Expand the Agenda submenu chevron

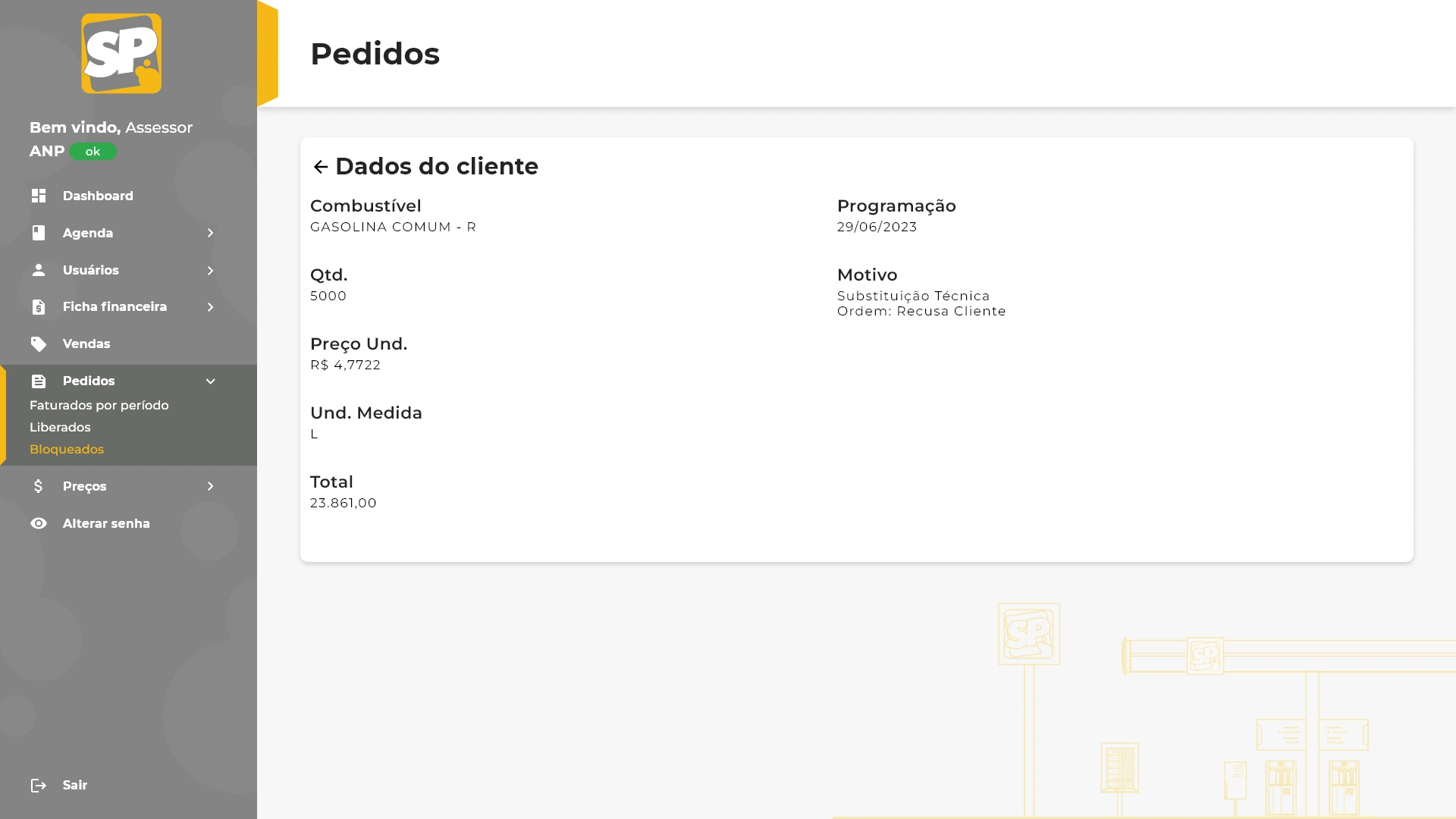pos(211,233)
